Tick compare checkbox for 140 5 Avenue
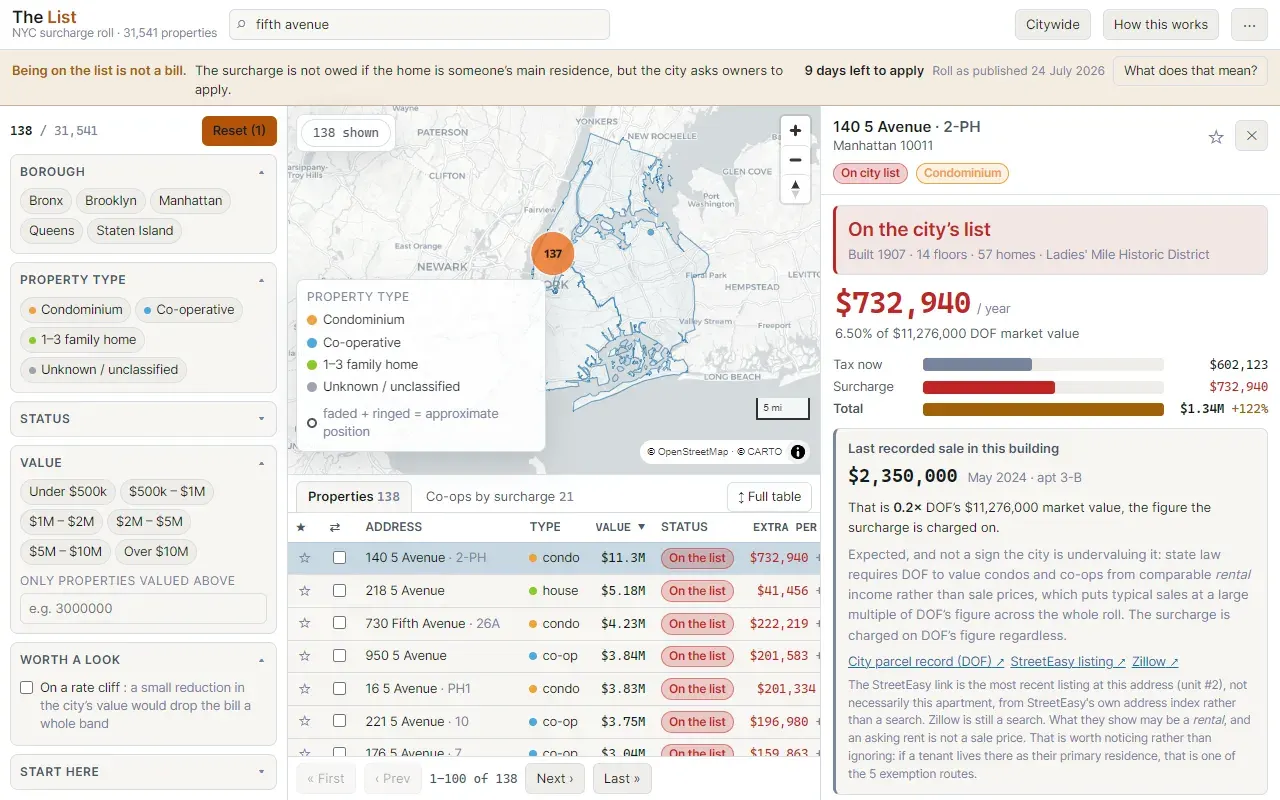Viewport: 1280px width, 800px height. click(339, 558)
